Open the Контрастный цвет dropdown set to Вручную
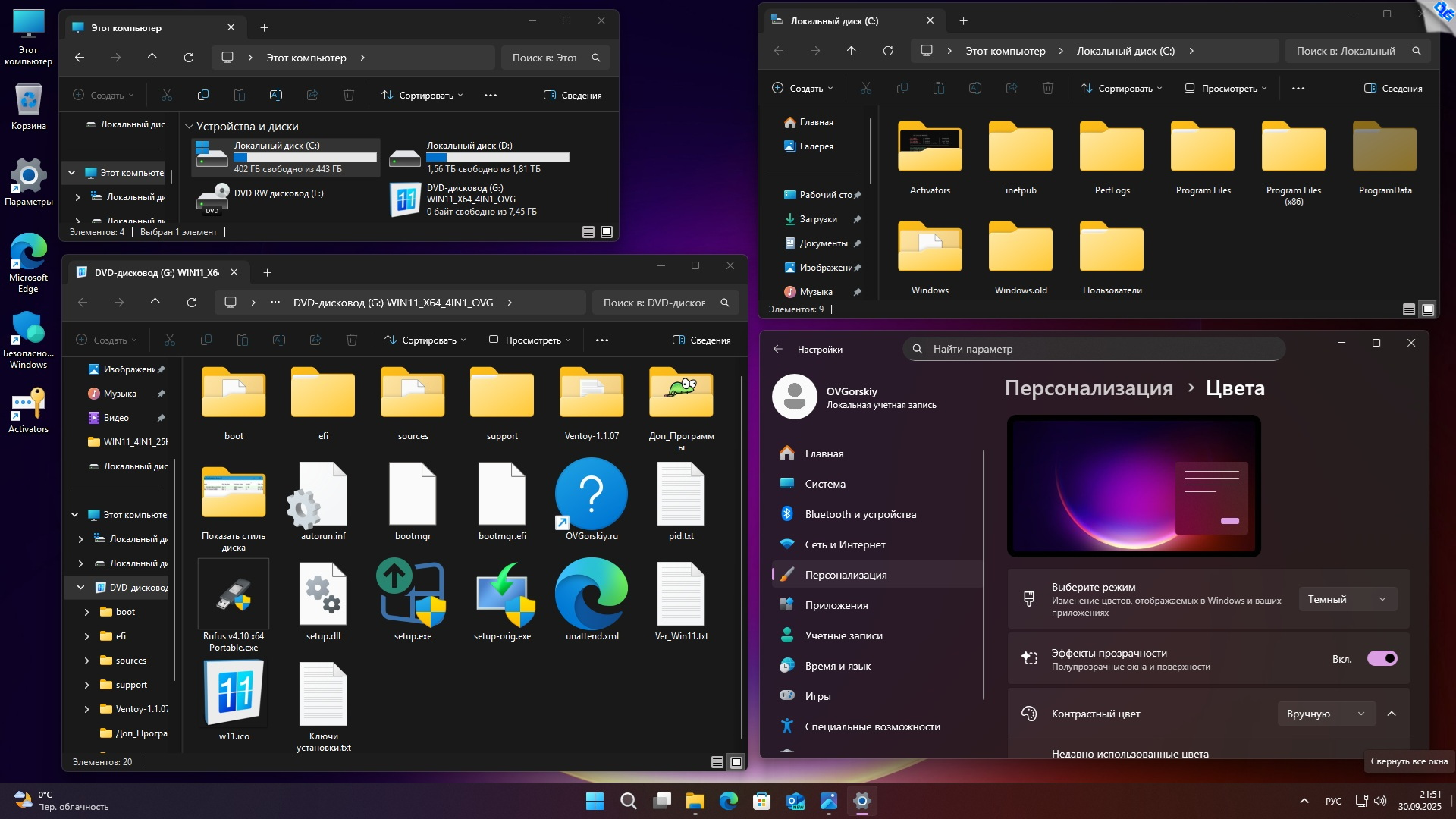 coord(1326,714)
